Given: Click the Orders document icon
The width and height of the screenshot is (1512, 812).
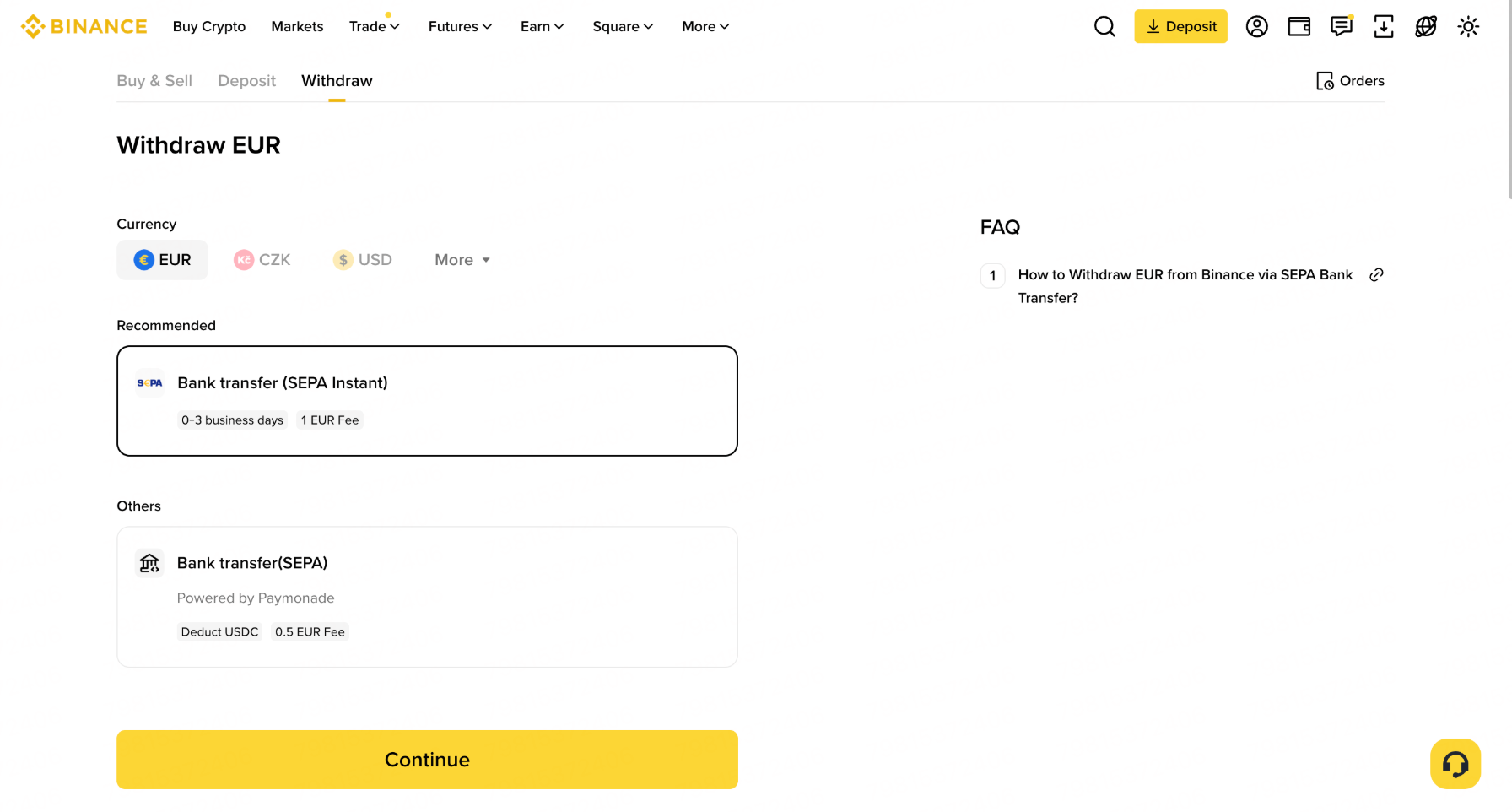Looking at the screenshot, I should pyautogui.click(x=1325, y=81).
